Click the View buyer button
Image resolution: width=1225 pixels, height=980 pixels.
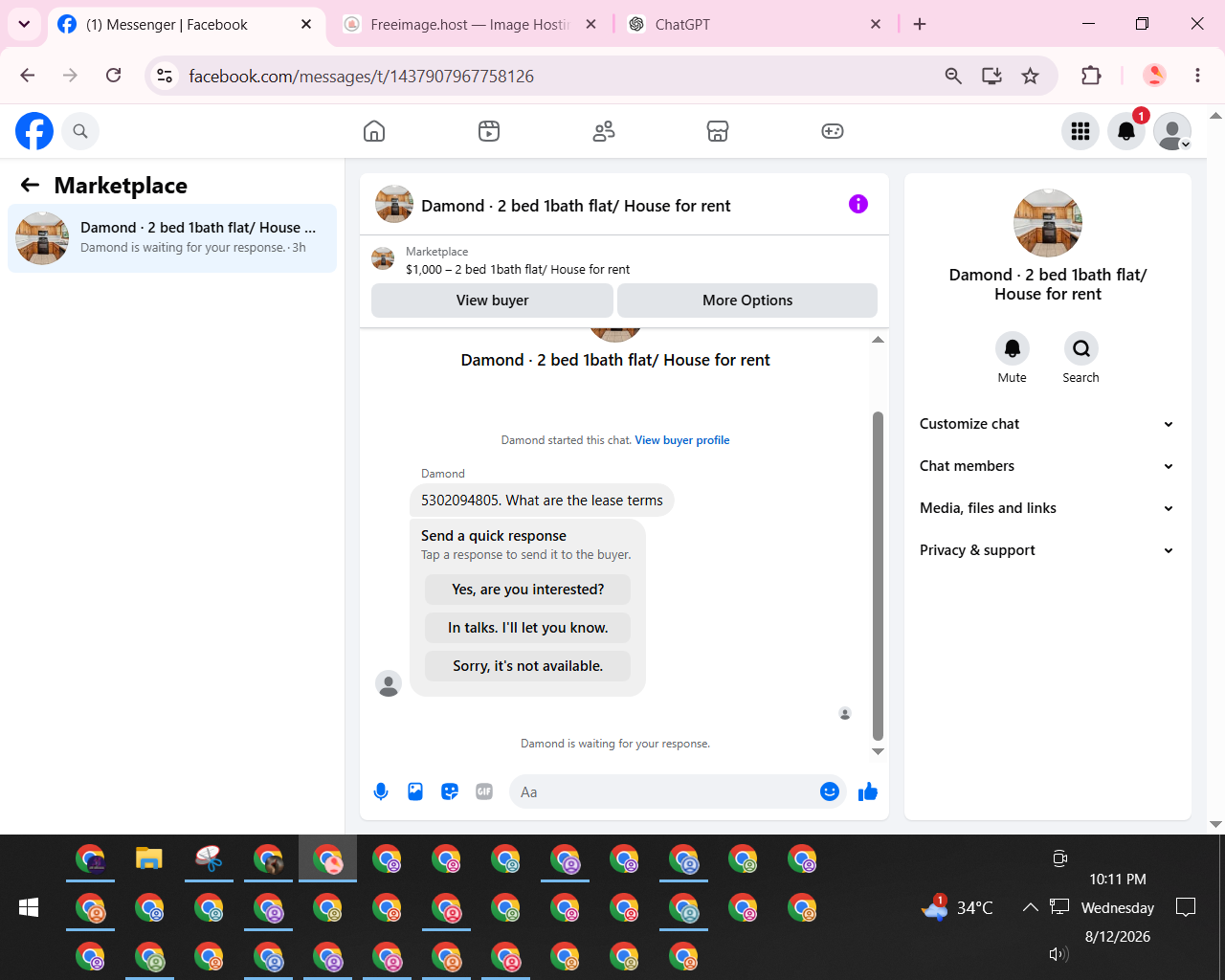(x=492, y=301)
